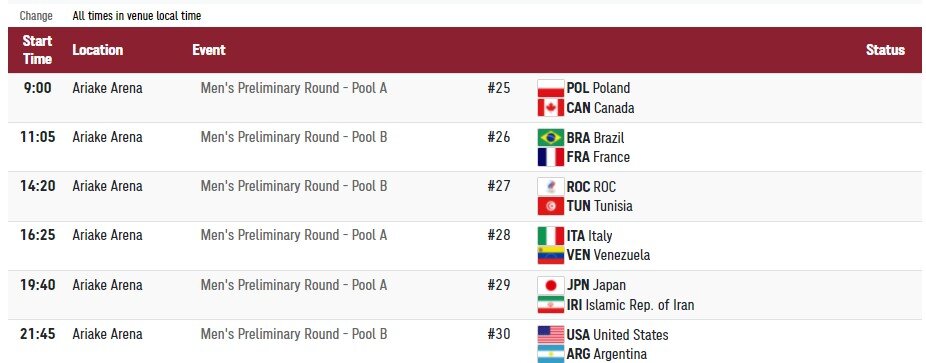Click Ariake Arena location at 19:40
Image resolution: width=926 pixels, height=363 pixels.
[x=107, y=284]
